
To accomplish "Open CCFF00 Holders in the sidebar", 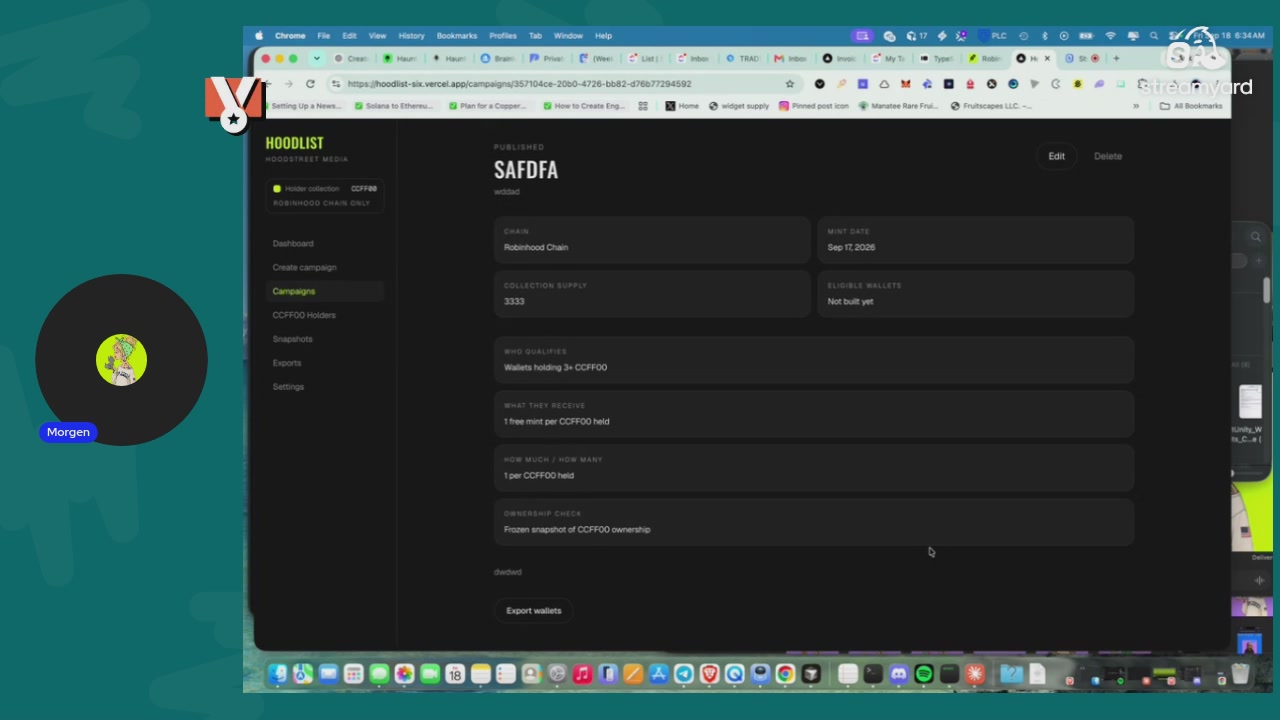I will click(x=304, y=316).
